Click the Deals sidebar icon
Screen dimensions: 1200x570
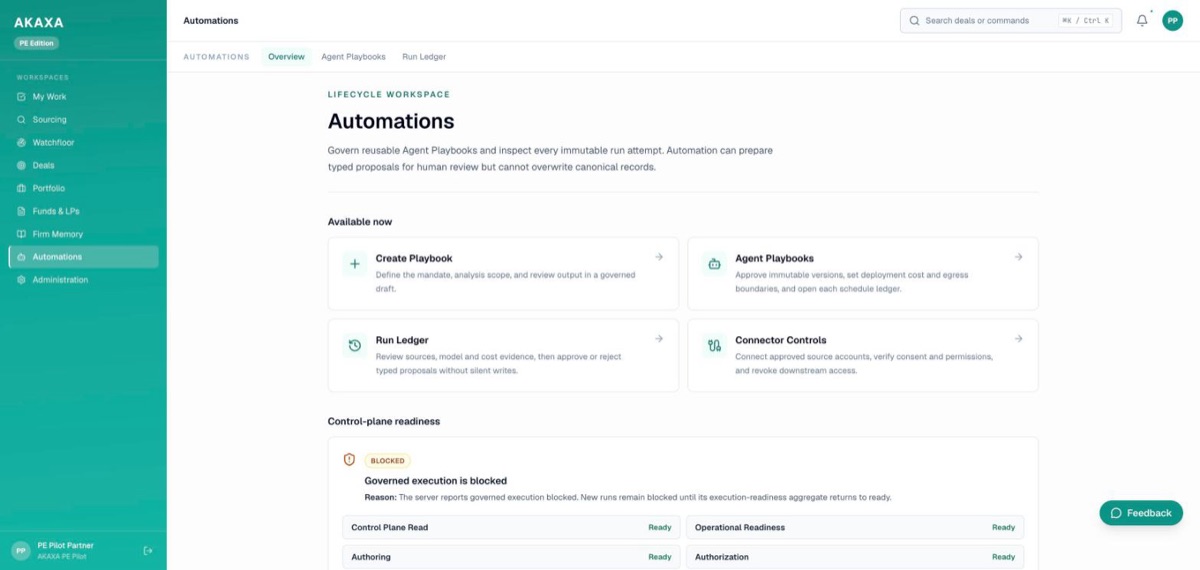pyautogui.click(x=22, y=166)
